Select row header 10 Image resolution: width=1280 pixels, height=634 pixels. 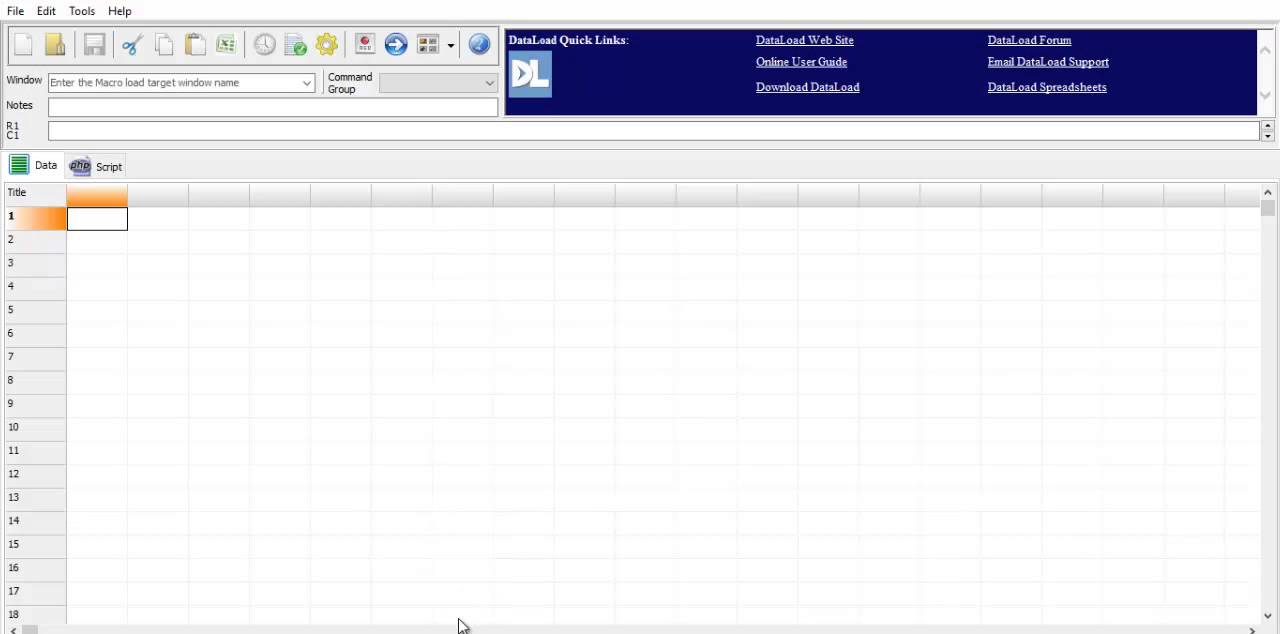pyautogui.click(x=36, y=427)
